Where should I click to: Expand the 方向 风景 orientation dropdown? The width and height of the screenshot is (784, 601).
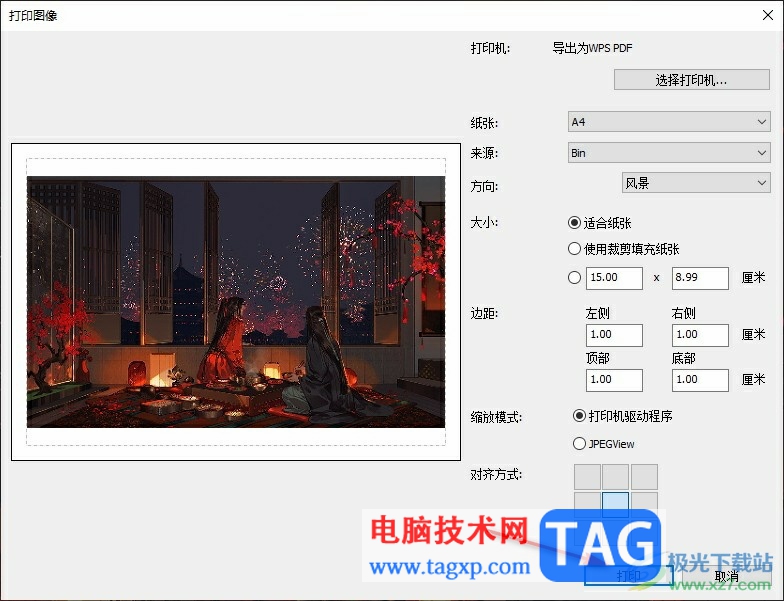click(x=696, y=183)
